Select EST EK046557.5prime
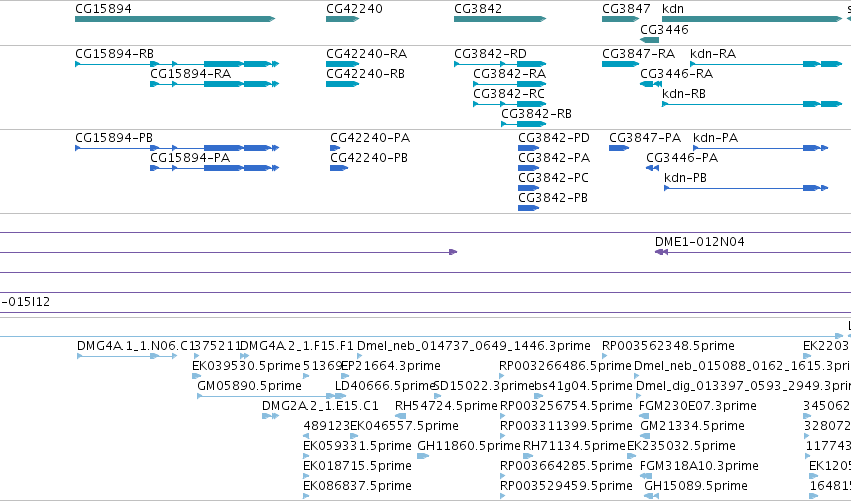 [x=404, y=426]
